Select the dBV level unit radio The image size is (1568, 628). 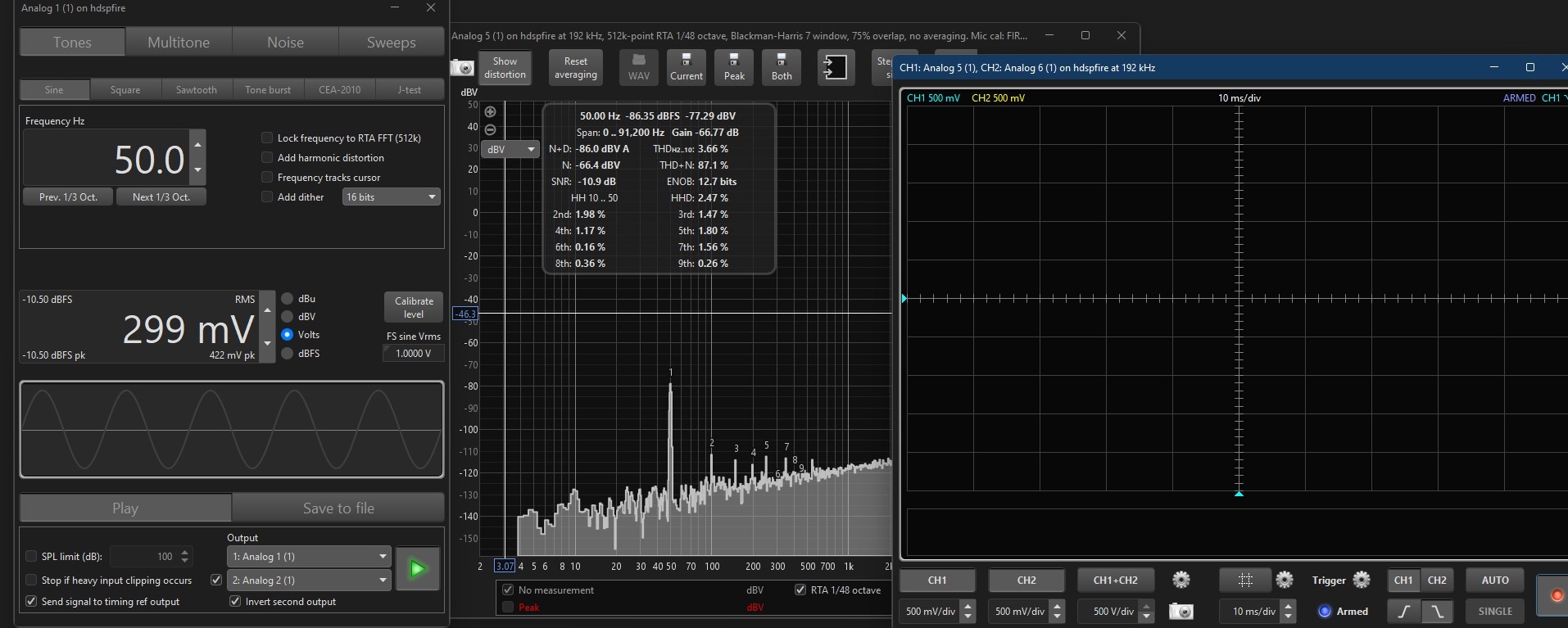point(288,317)
